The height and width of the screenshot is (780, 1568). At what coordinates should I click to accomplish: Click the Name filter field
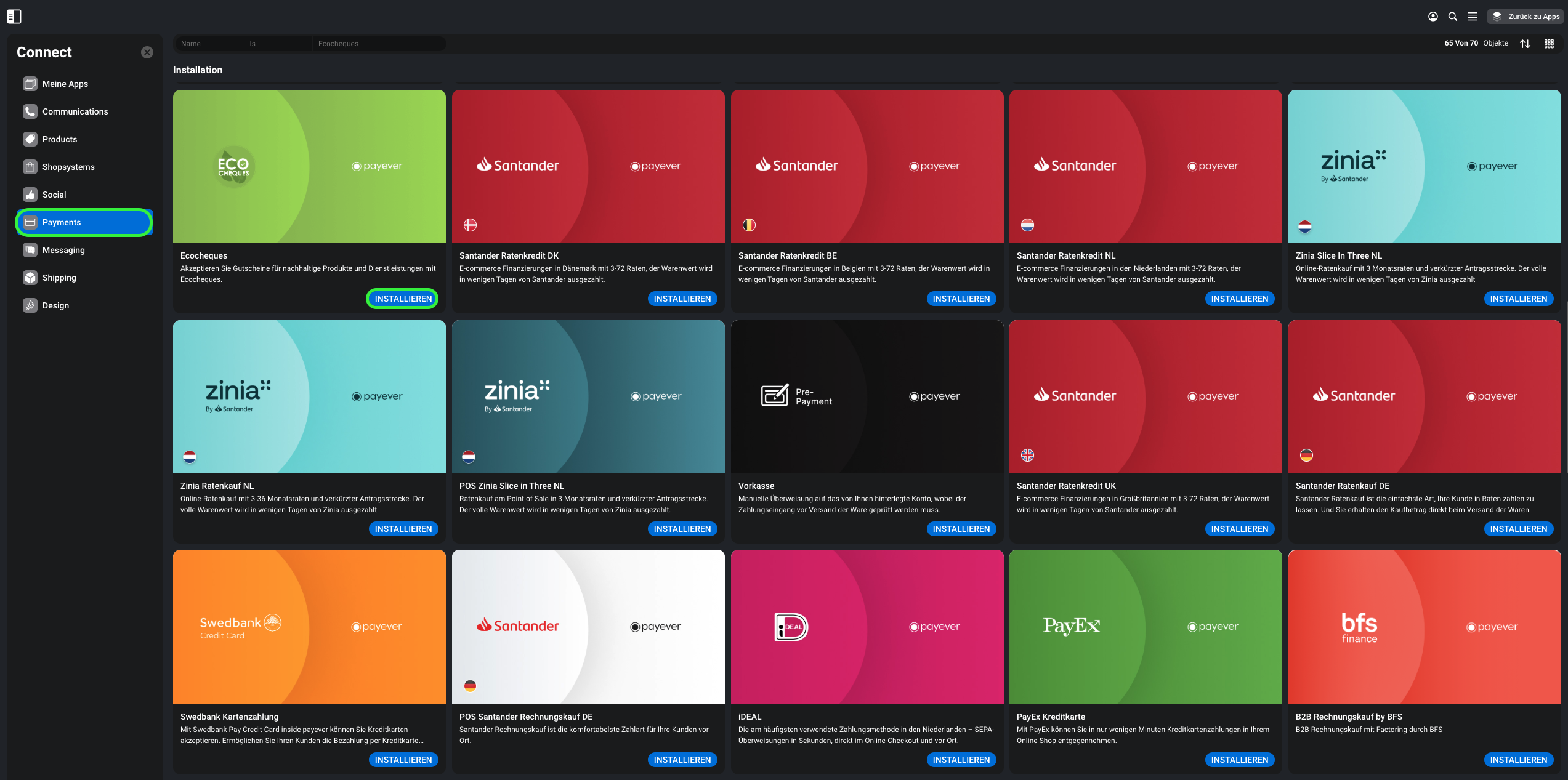coord(209,44)
